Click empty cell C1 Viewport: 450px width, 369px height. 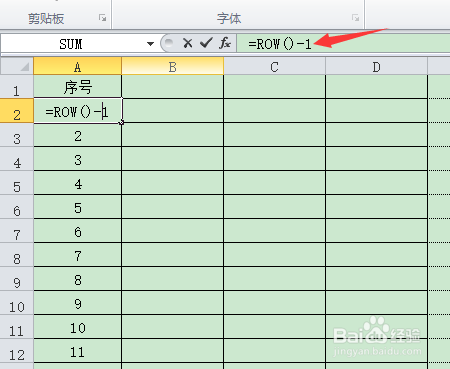pyautogui.click(x=274, y=87)
